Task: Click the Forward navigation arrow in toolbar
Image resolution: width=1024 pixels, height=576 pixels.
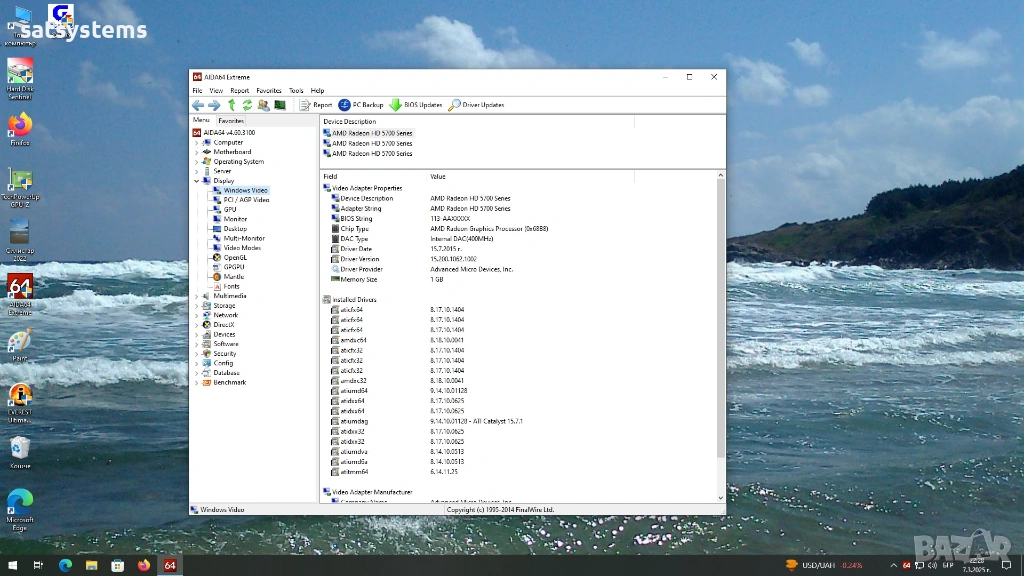Action: pyautogui.click(x=213, y=105)
